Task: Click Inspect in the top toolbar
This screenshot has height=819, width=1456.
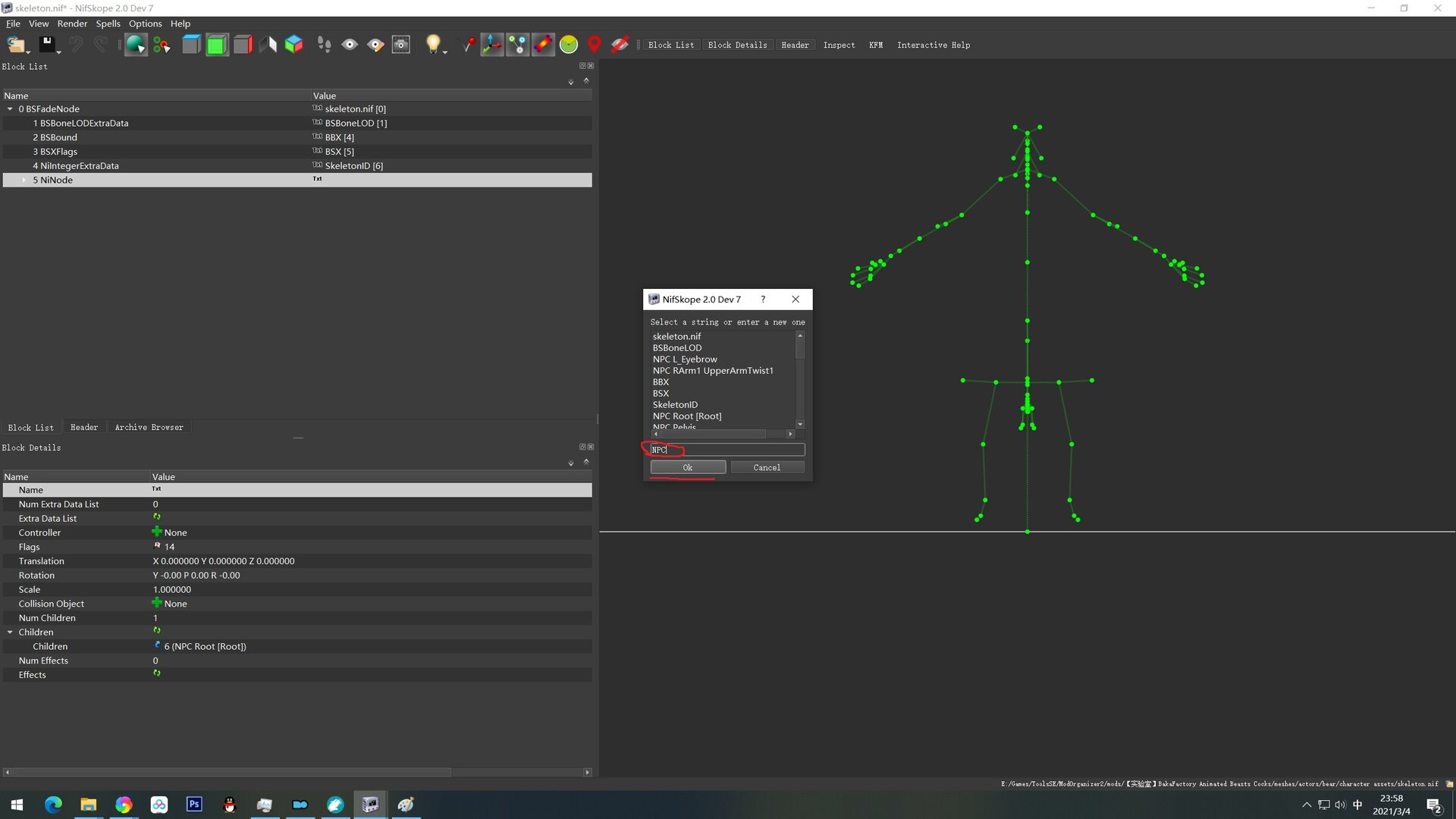Action: click(x=839, y=45)
